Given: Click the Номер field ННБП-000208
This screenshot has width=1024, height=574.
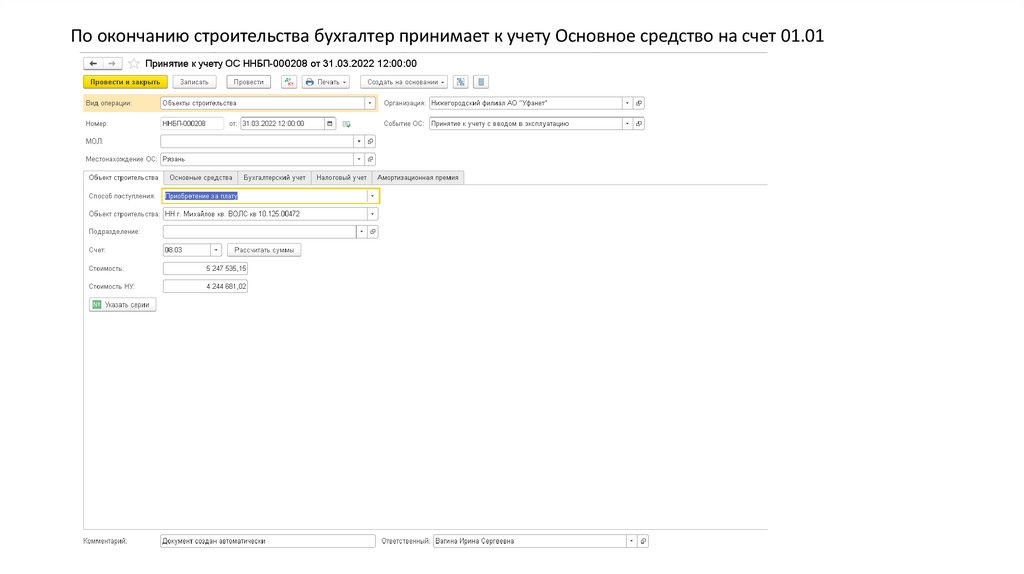Looking at the screenshot, I should 192,123.
